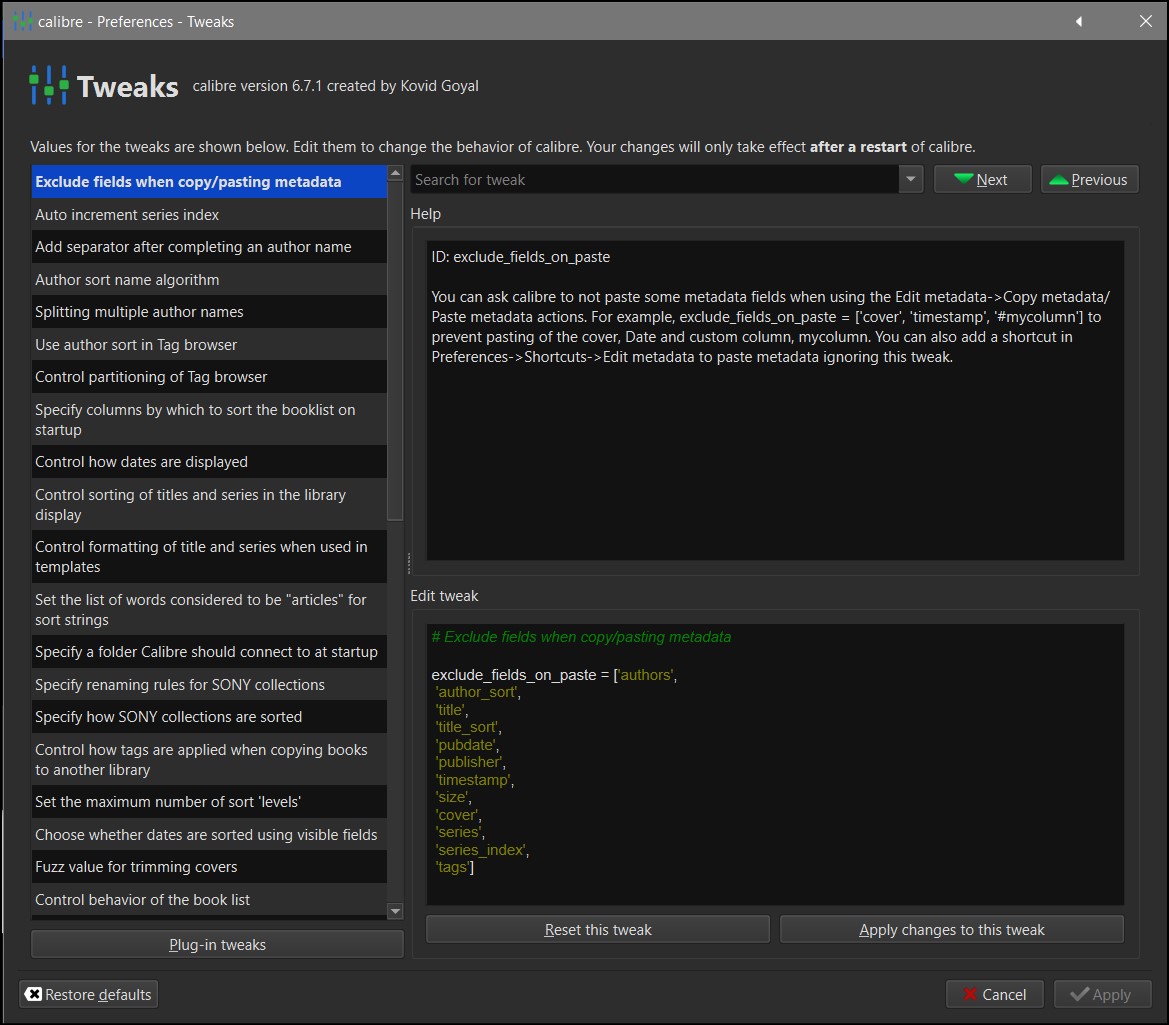Image resolution: width=1169 pixels, height=1025 pixels.
Task: Select 'Specify how SONY collections are sorted'
Action: (209, 716)
